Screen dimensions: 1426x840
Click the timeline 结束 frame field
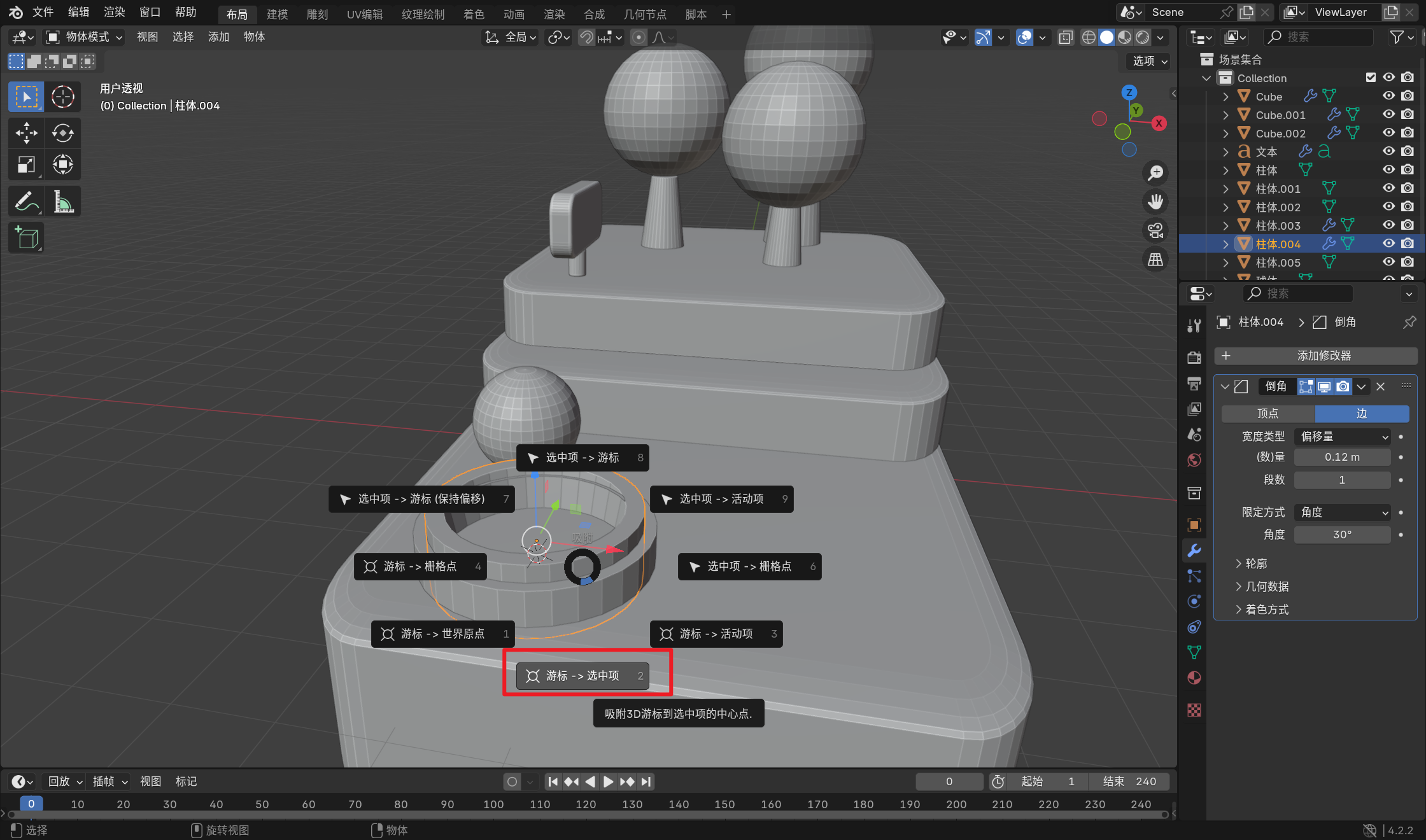tap(1130, 781)
